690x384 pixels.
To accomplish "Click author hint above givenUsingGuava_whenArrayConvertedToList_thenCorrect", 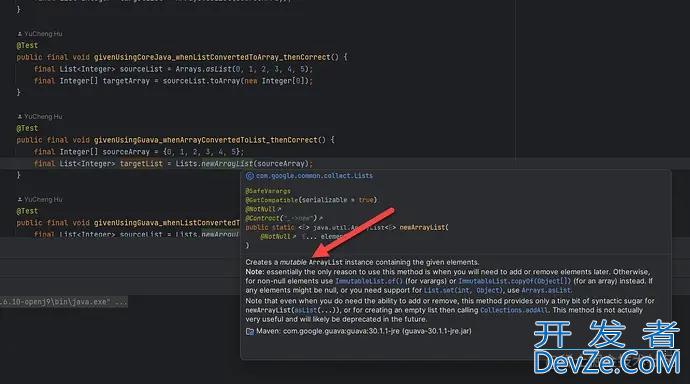I will coord(40,117).
